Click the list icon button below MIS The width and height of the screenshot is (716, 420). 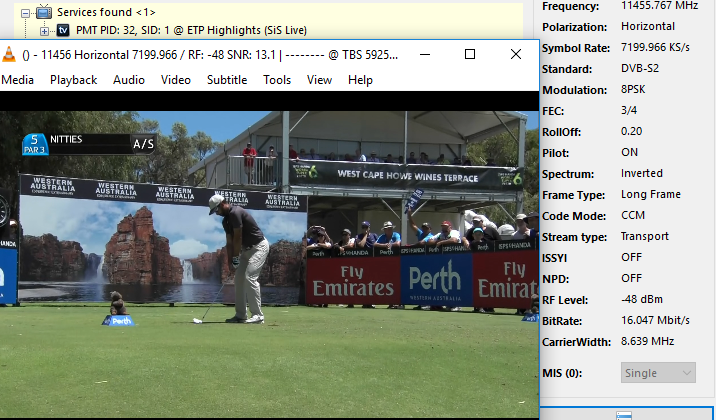(x=624, y=414)
